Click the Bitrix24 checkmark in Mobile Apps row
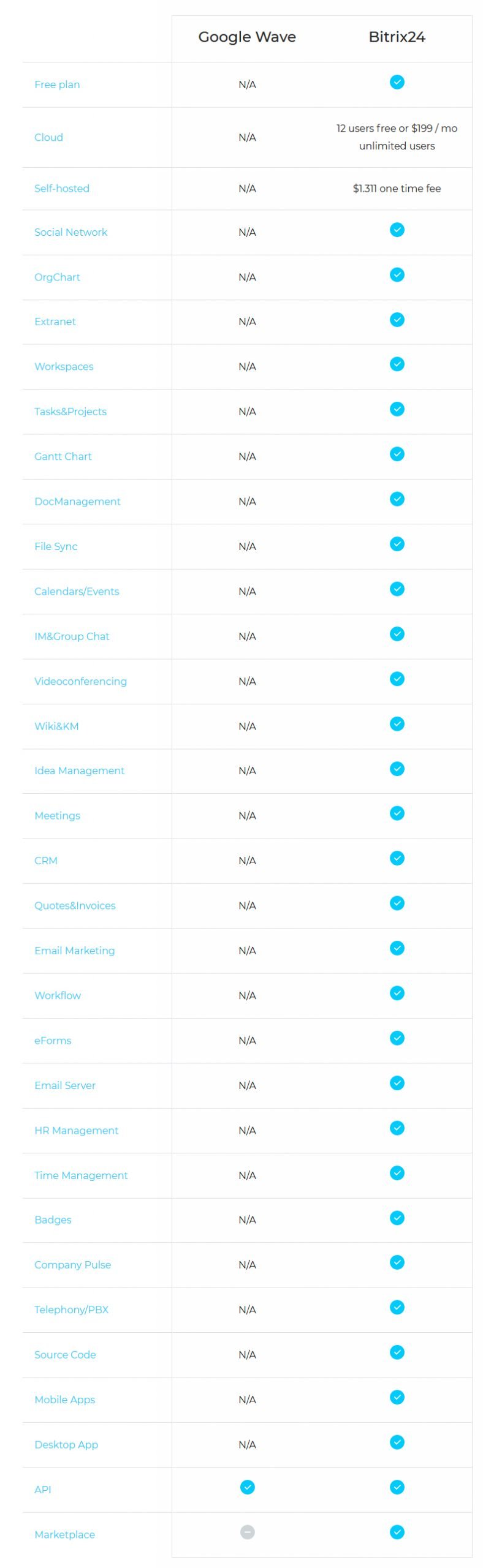Screen dimensions: 483x1568 397,1396
